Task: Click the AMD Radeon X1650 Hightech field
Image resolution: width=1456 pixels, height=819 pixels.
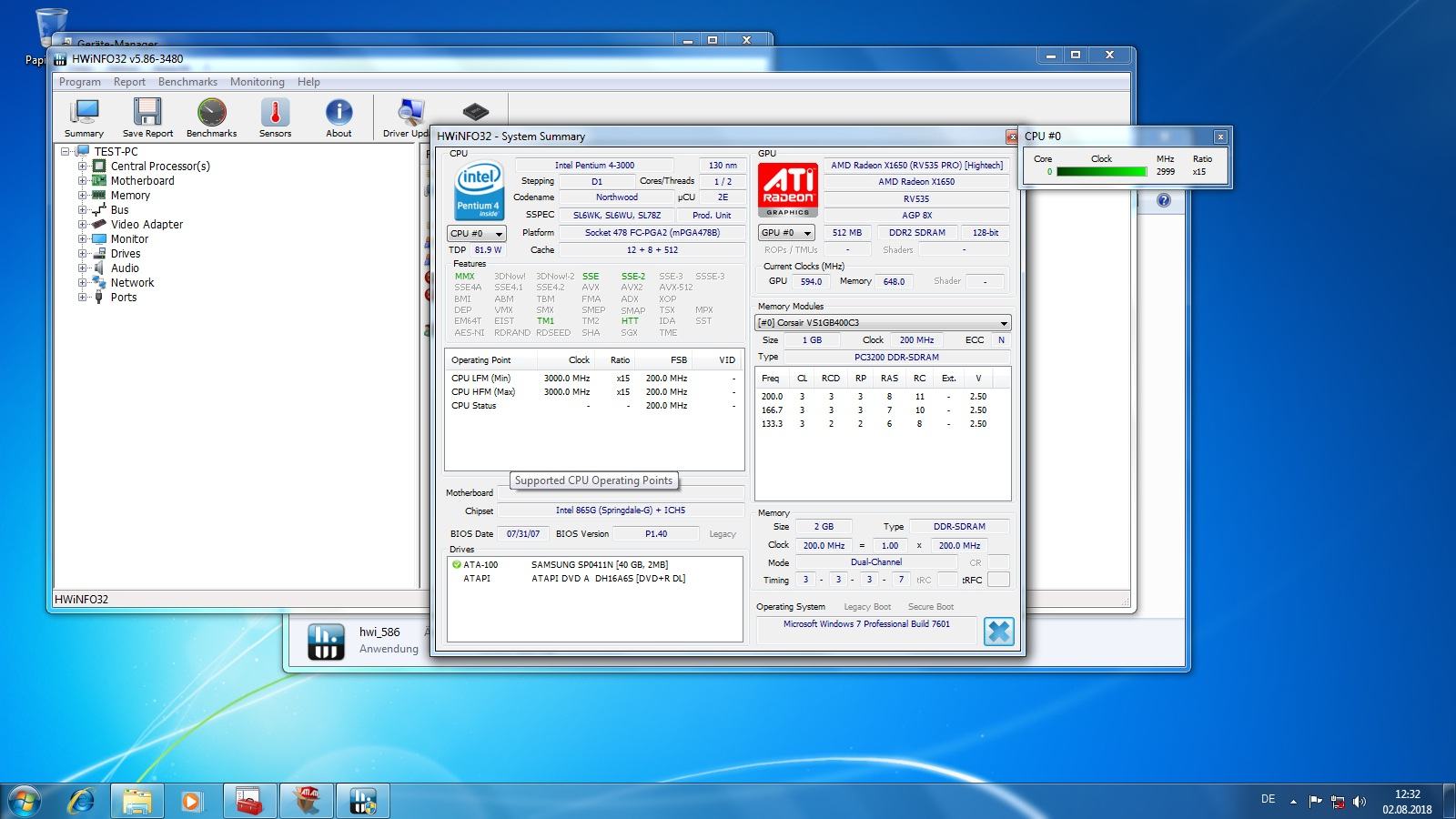Action: (916, 166)
